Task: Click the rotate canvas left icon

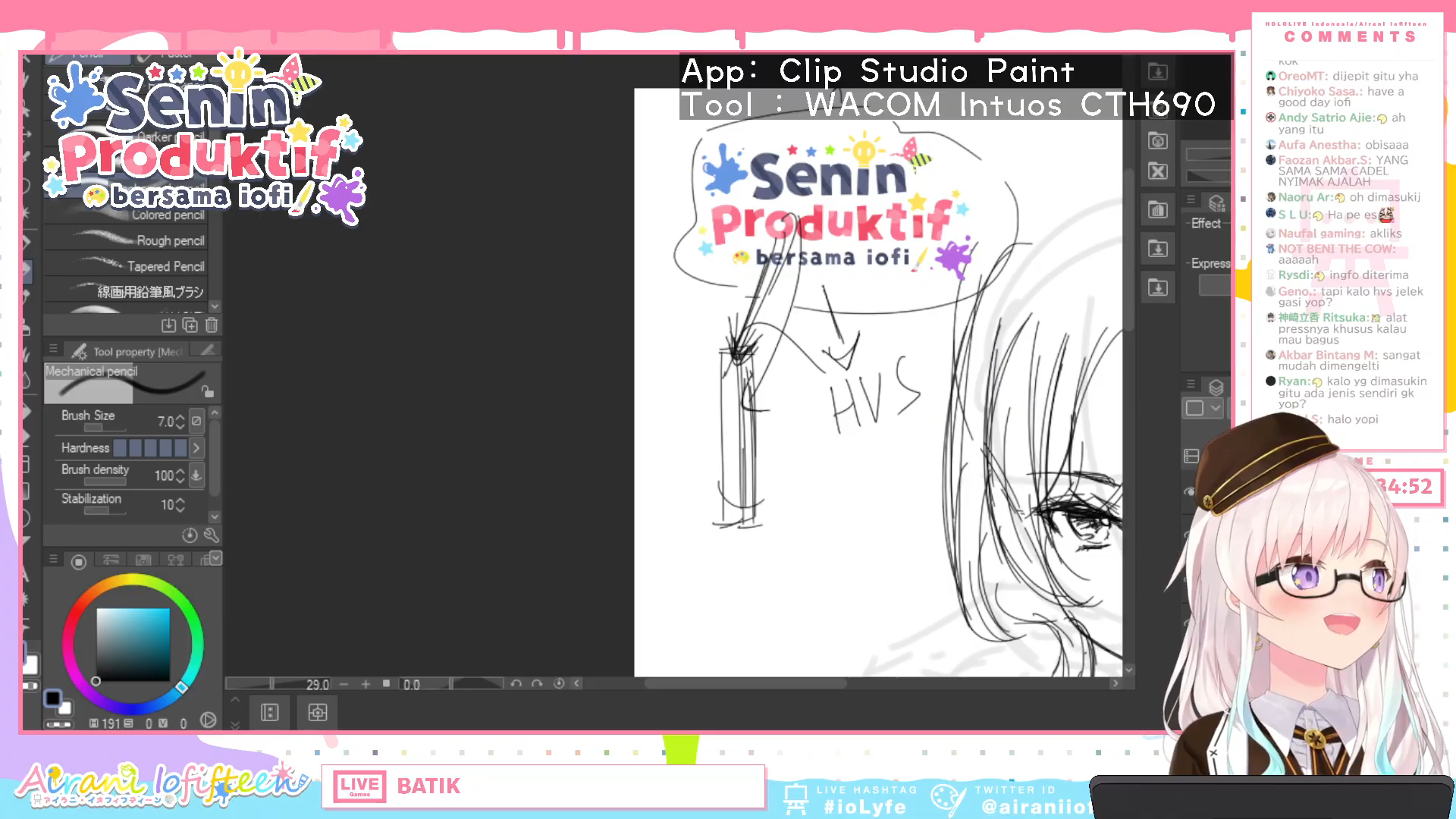Action: pos(516,684)
